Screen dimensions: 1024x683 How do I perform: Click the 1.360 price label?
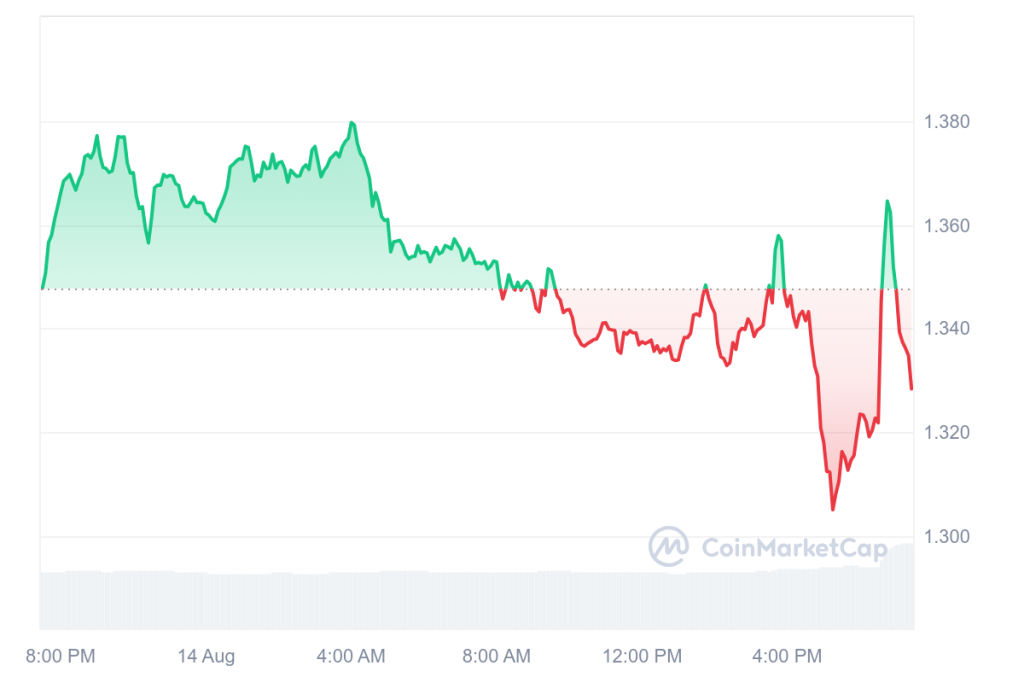coord(945,226)
